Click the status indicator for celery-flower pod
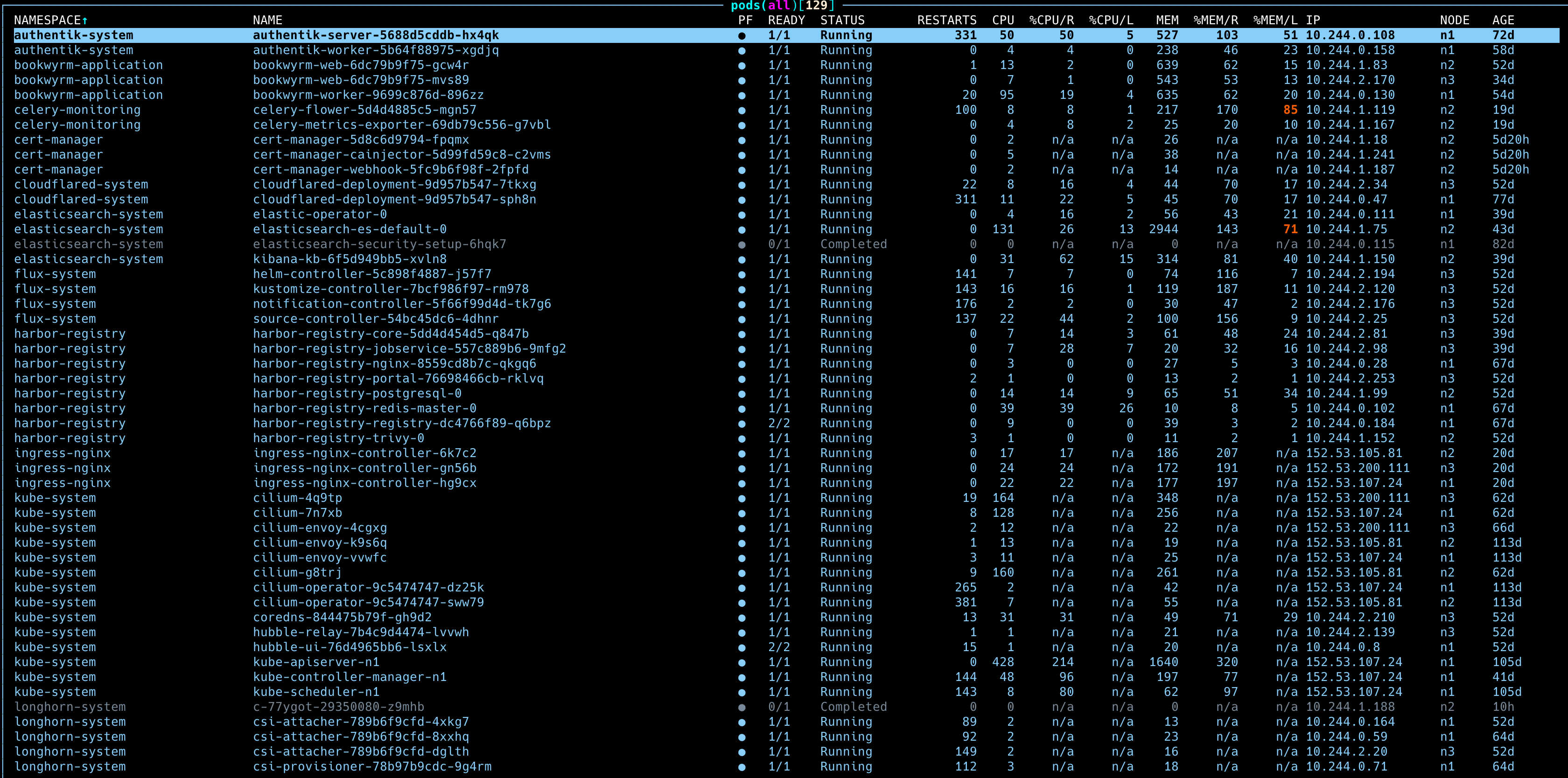 [742, 110]
